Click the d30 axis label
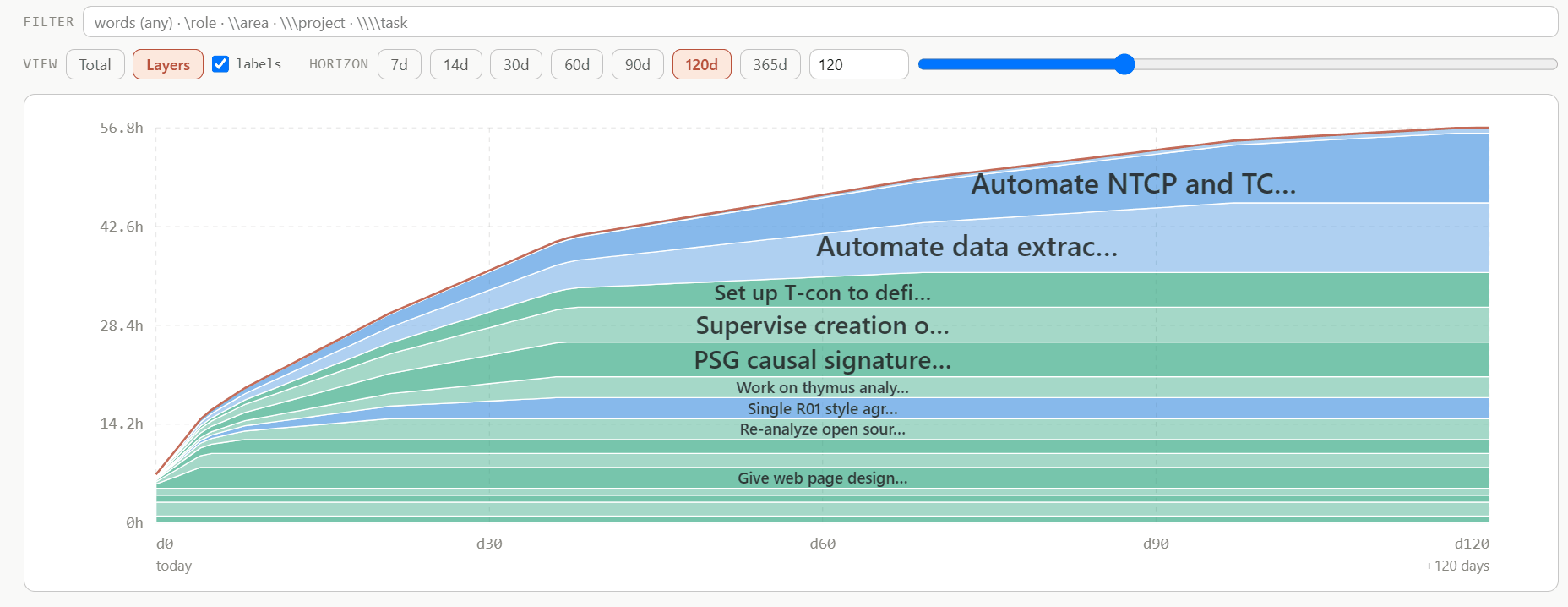The height and width of the screenshot is (607, 1568). coord(489,544)
